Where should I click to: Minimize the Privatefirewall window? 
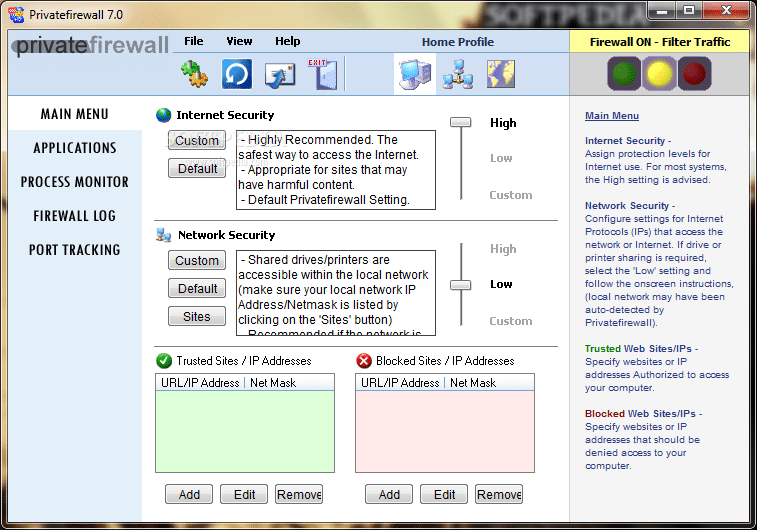click(x=662, y=11)
